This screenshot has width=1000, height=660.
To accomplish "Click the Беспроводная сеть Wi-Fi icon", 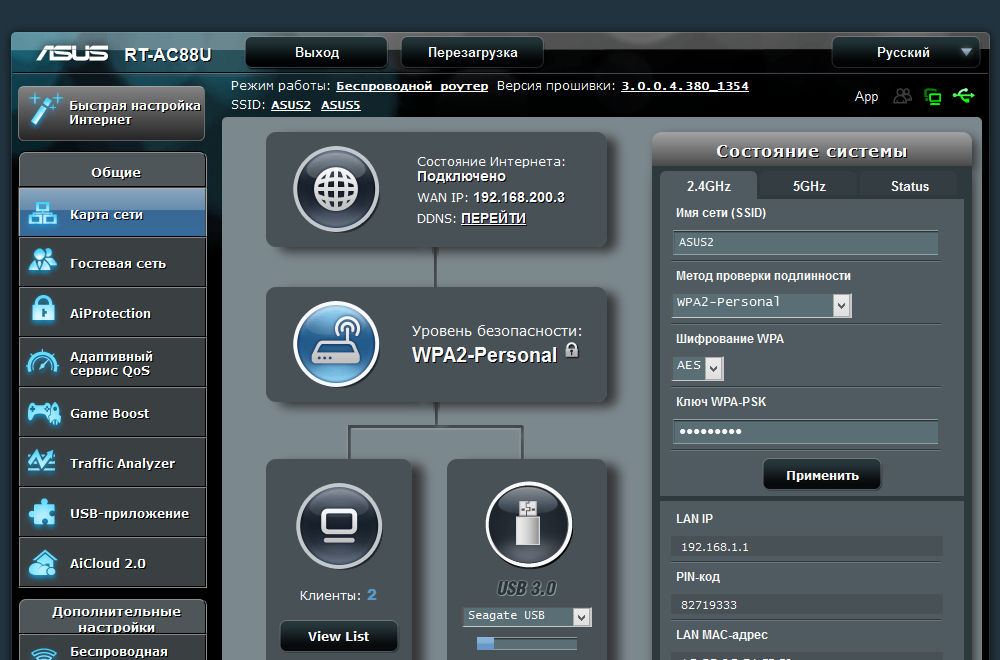I will click(x=43, y=653).
